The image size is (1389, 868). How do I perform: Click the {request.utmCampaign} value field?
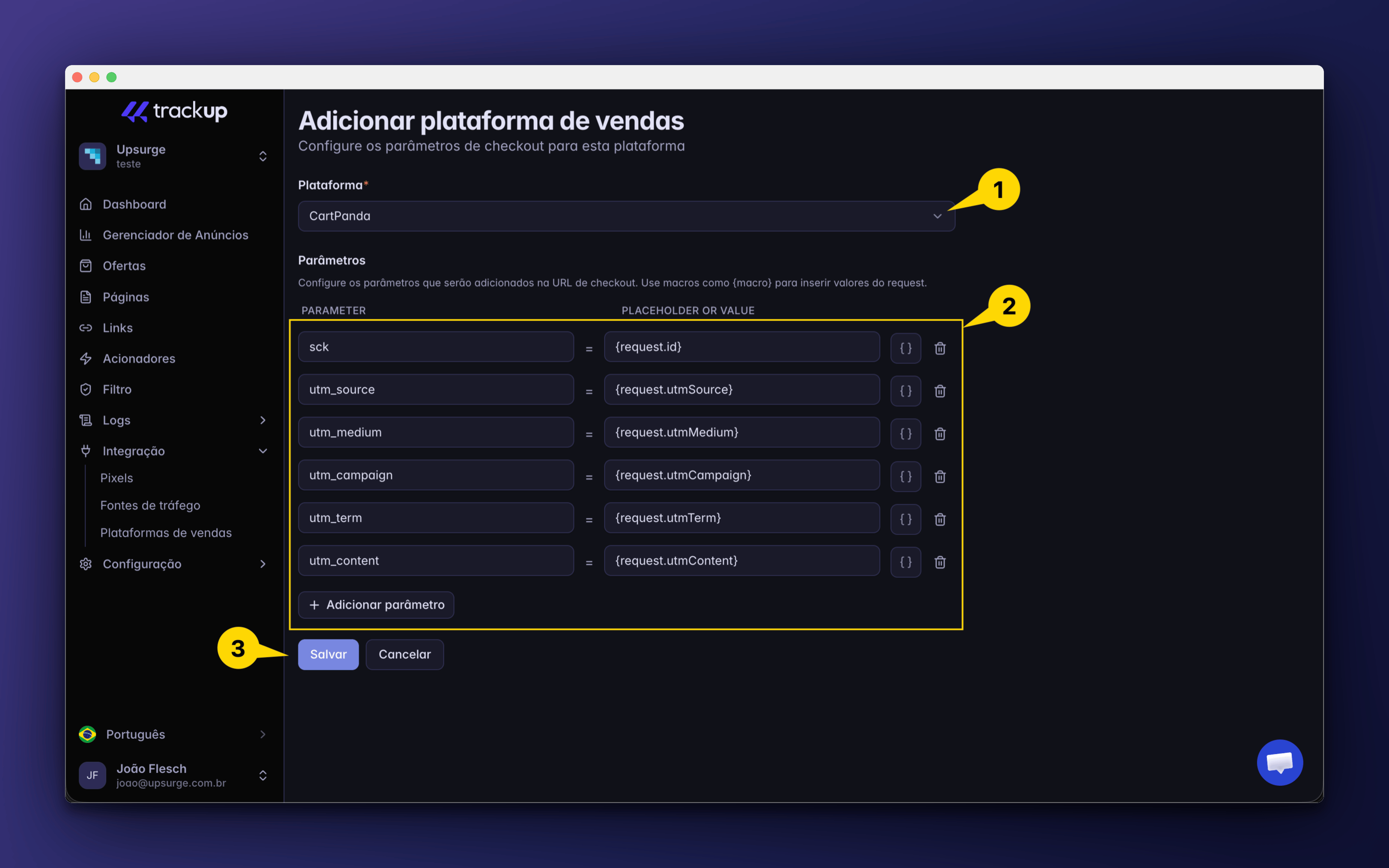click(741, 475)
